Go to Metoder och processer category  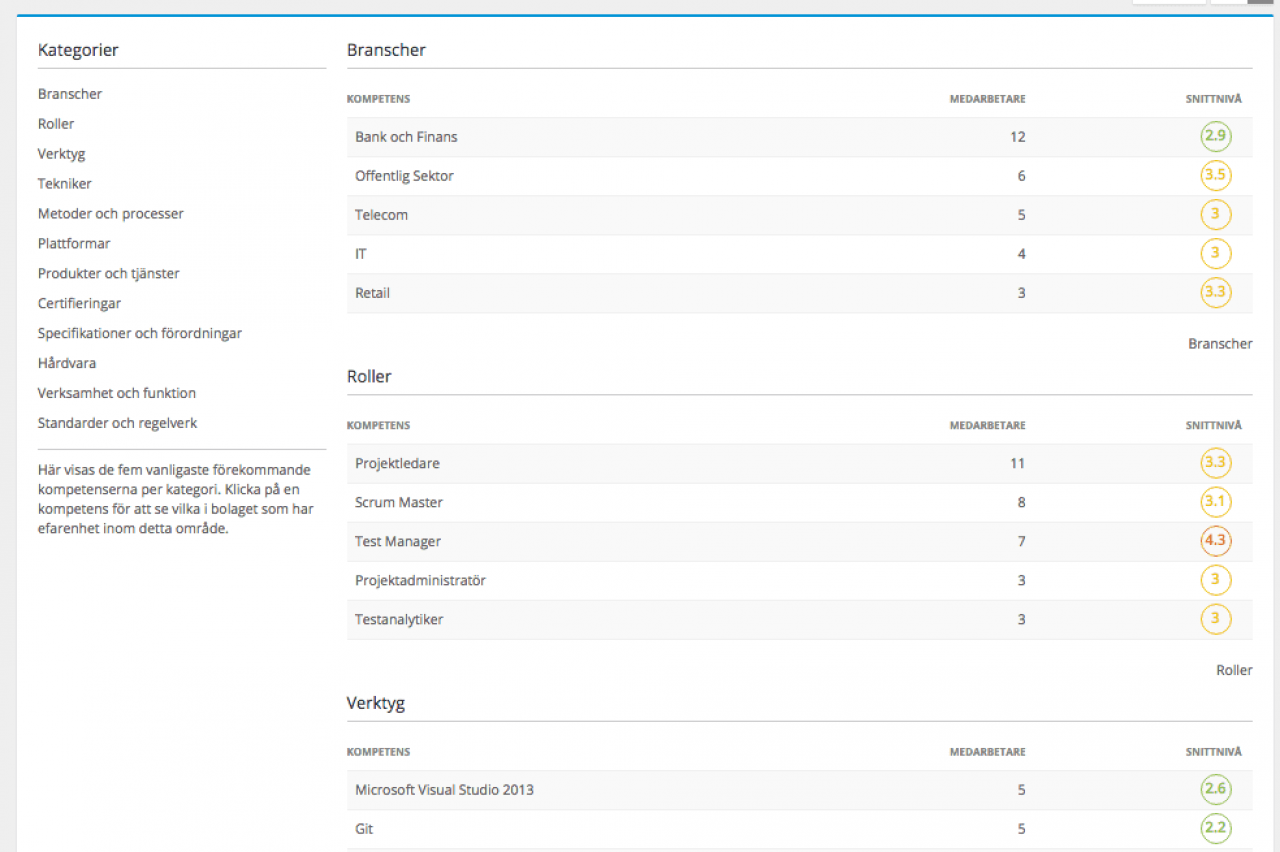tap(110, 214)
